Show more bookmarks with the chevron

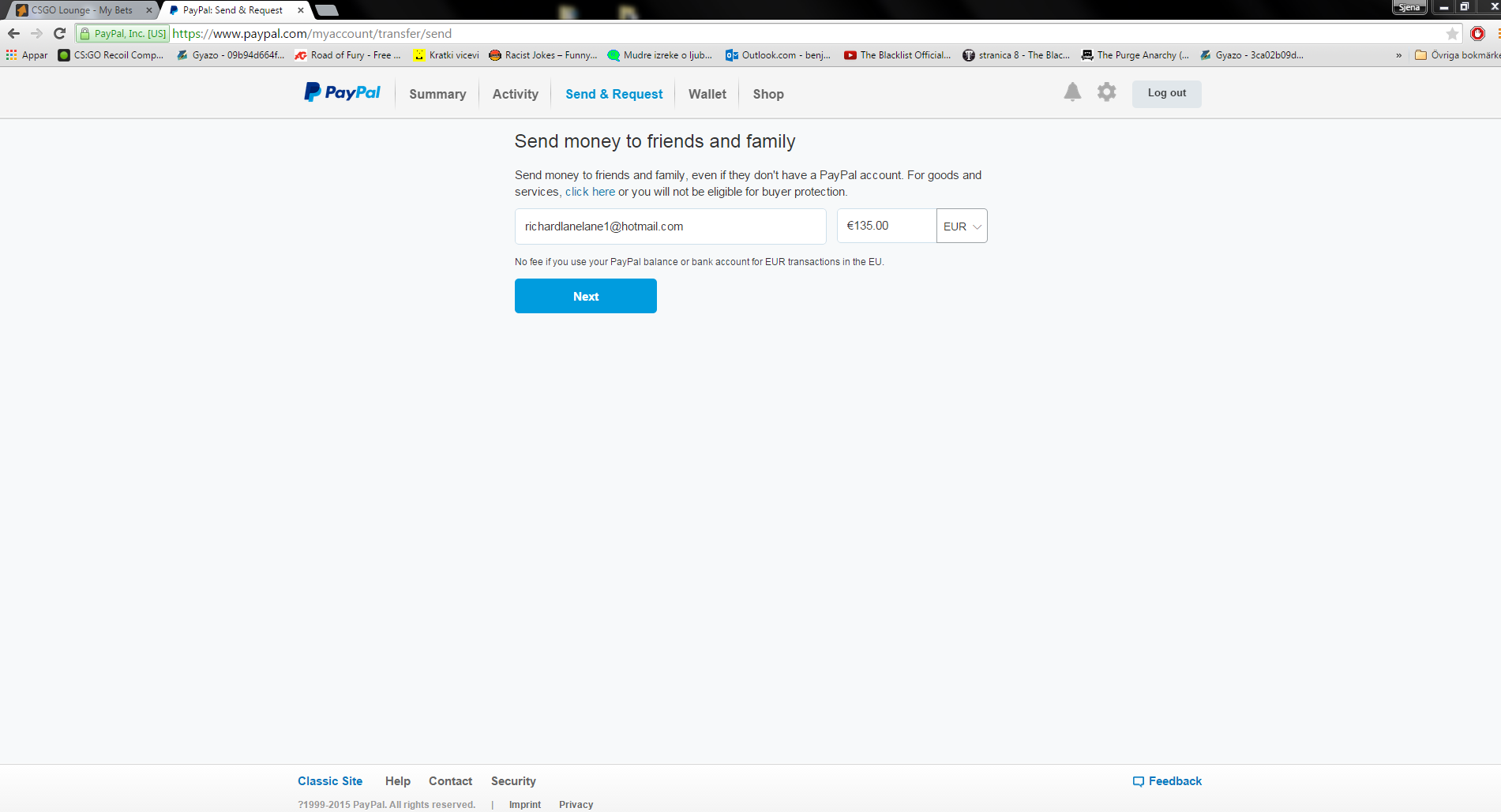tap(1399, 55)
